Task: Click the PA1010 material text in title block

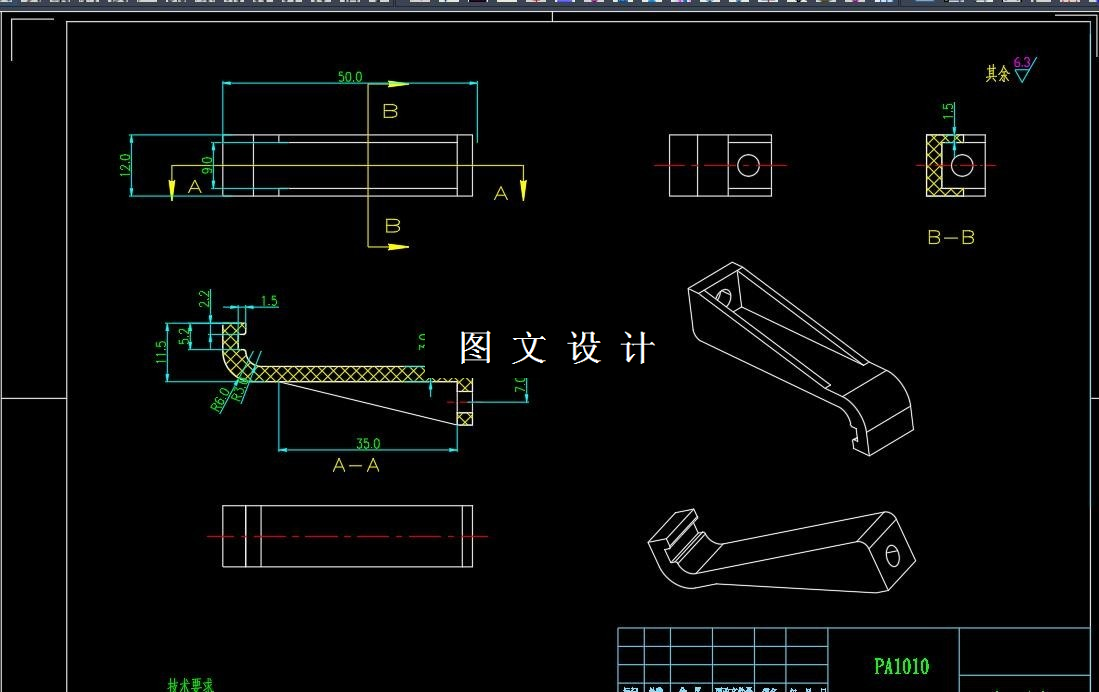Action: [x=901, y=666]
